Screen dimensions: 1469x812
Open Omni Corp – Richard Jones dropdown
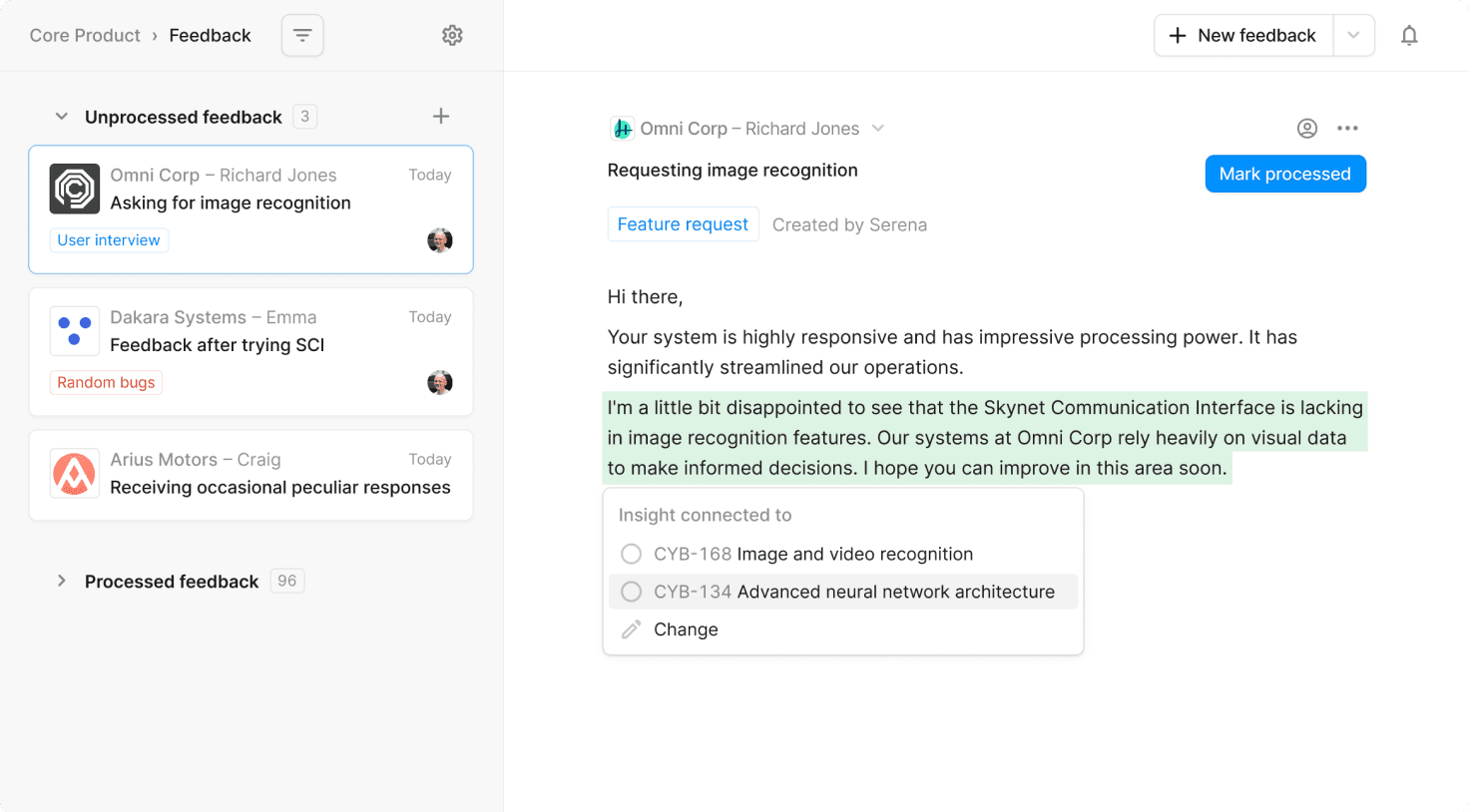click(x=877, y=129)
